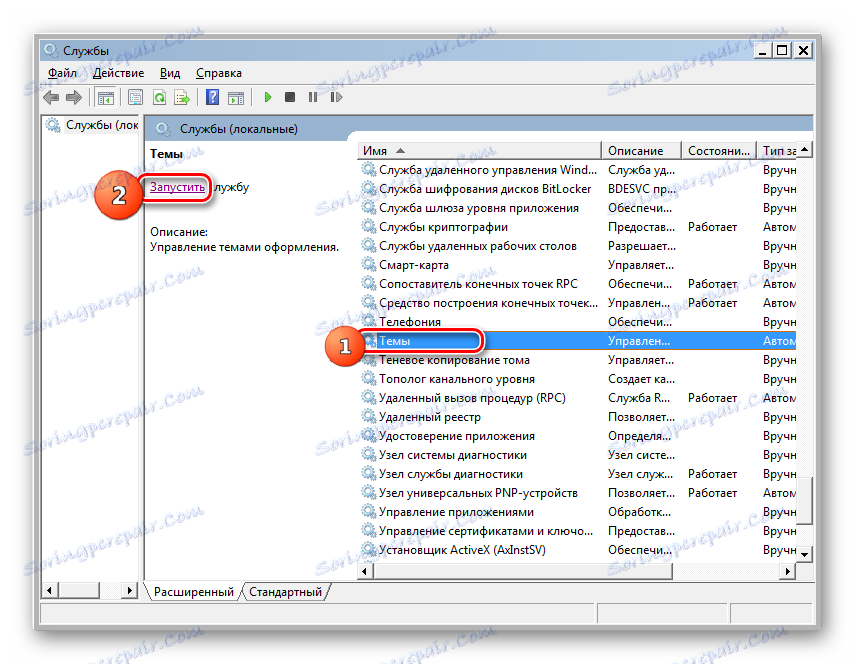Select Службы удаленных рабочих столов row
This screenshot has width=855, height=664.
coord(577,246)
